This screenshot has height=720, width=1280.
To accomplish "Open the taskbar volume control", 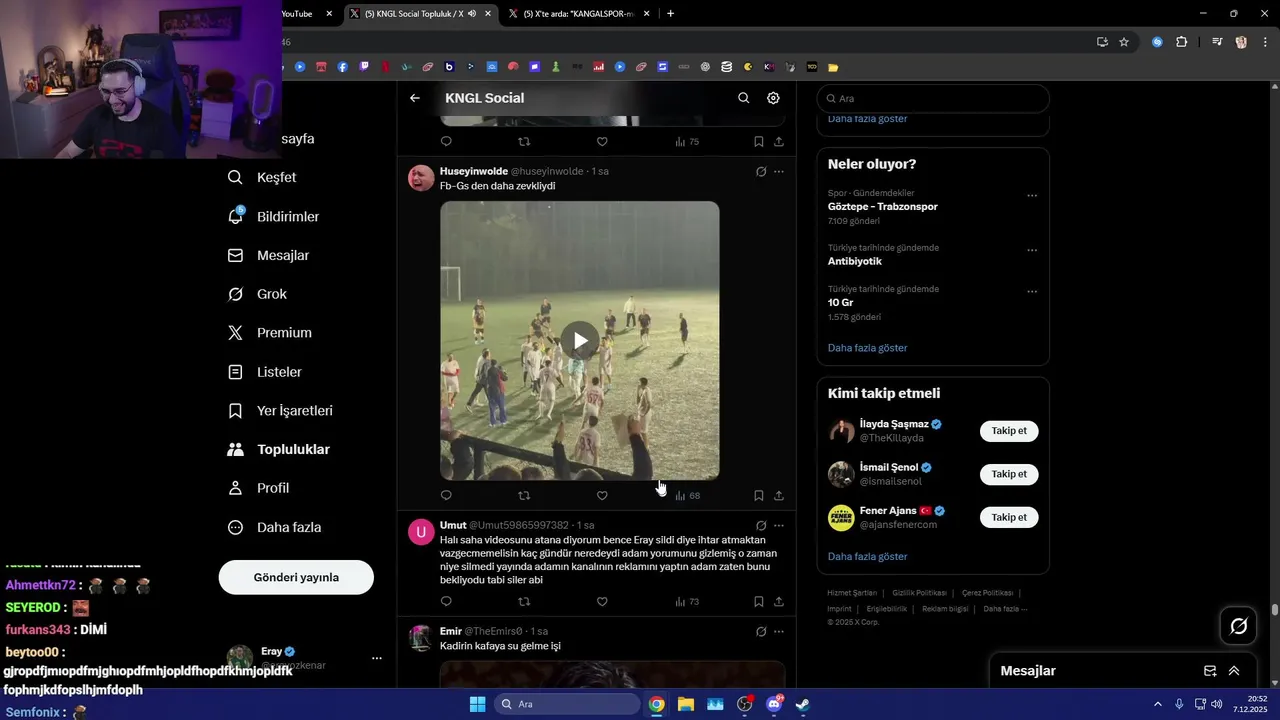I will 1216,704.
